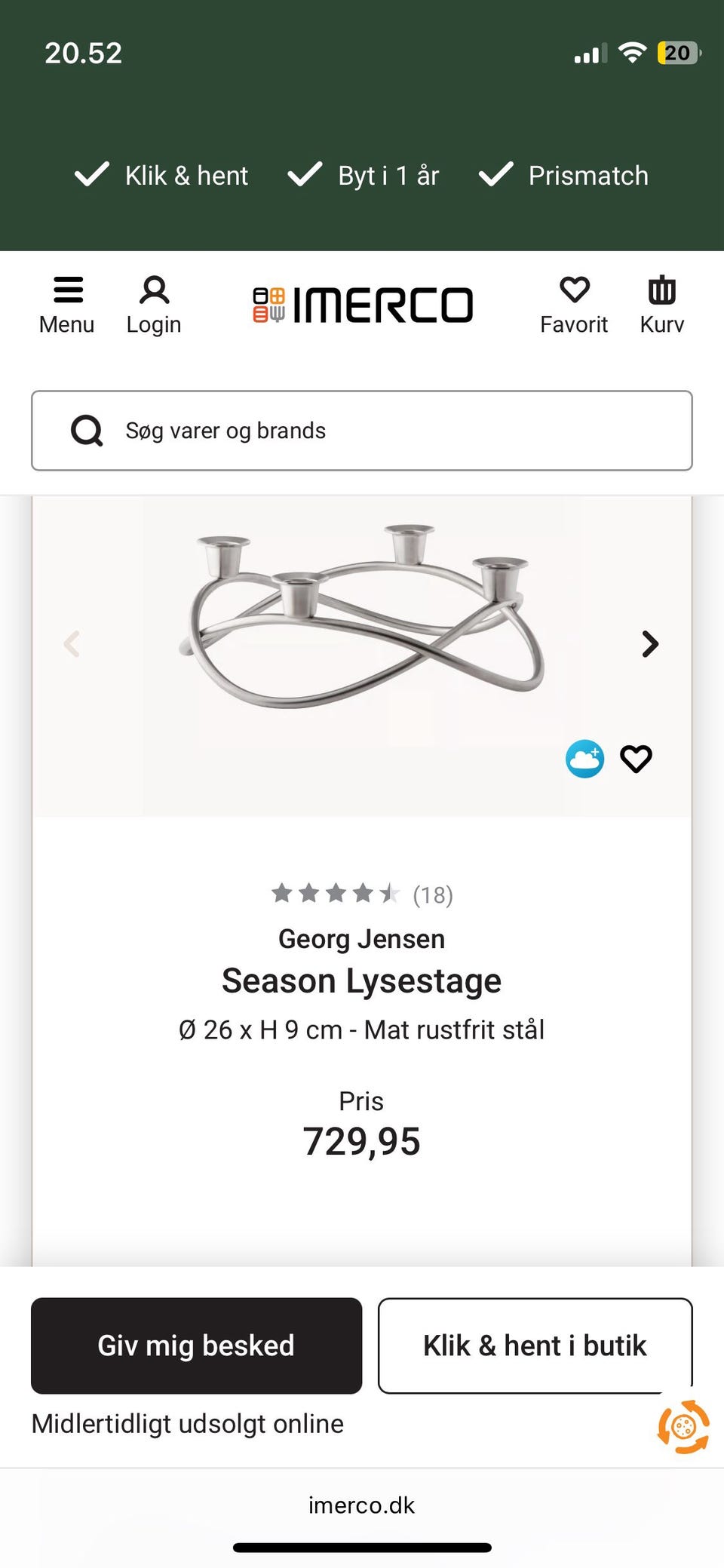
Task: Tap the search magnifier icon
Action: tap(87, 431)
